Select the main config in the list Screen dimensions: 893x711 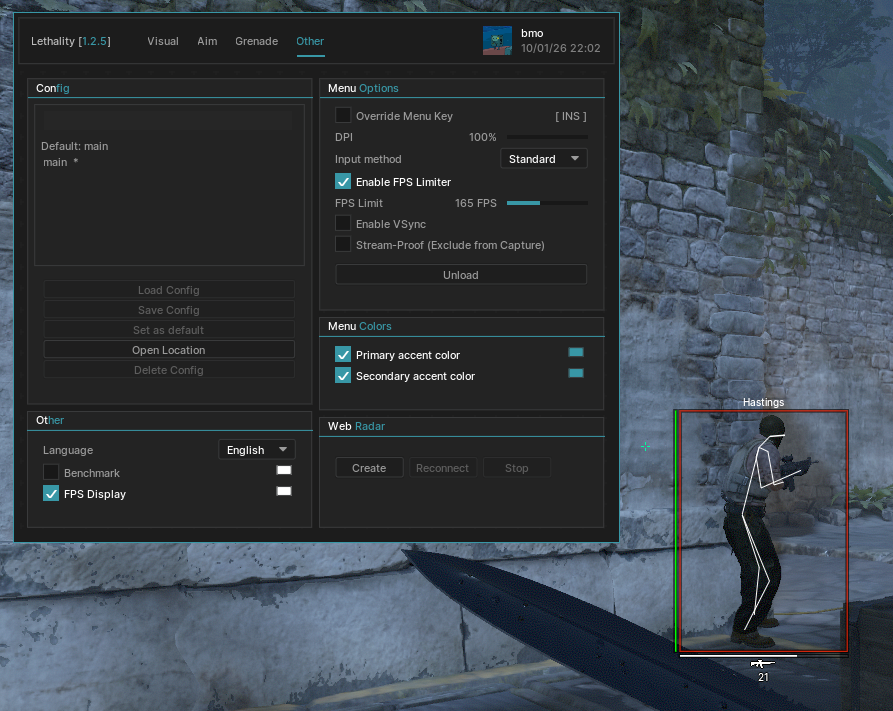pos(56,162)
